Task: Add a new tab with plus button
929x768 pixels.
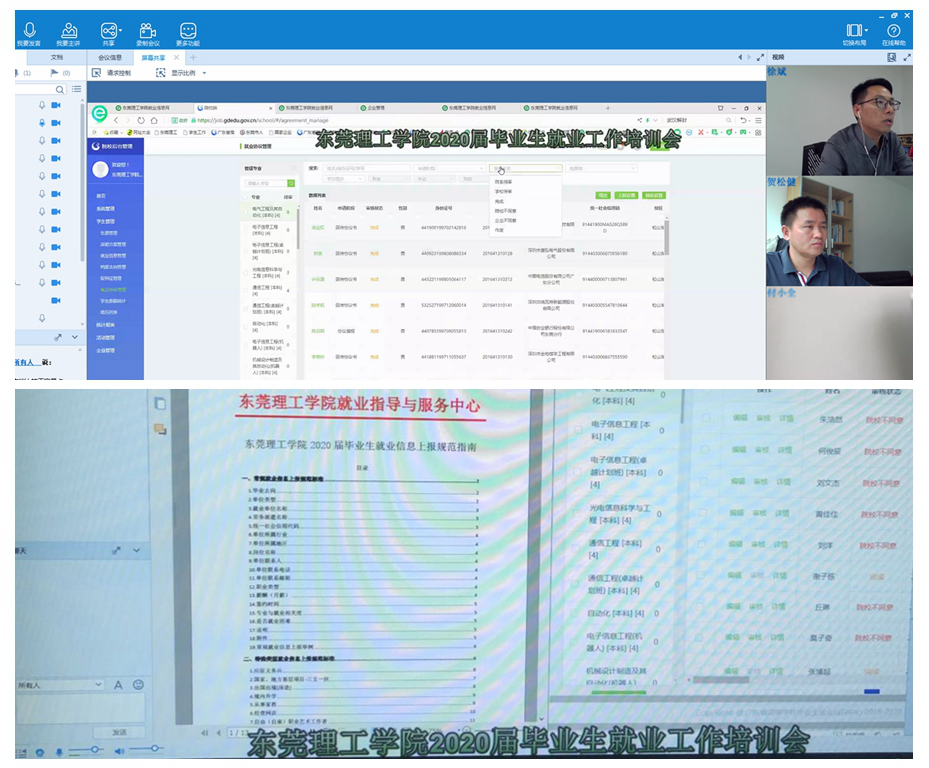Action: point(193,58)
